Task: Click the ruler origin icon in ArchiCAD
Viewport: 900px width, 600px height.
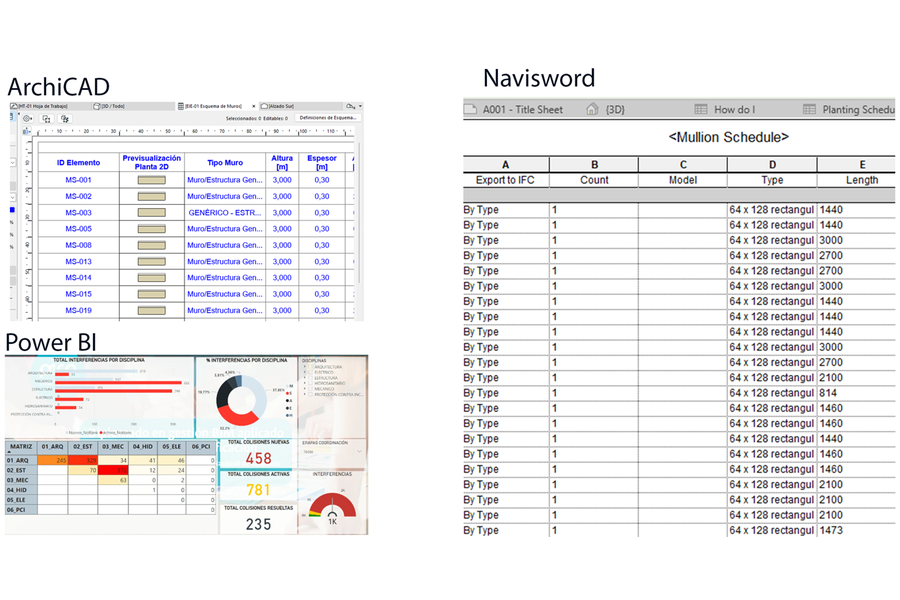Action: (x=26, y=131)
